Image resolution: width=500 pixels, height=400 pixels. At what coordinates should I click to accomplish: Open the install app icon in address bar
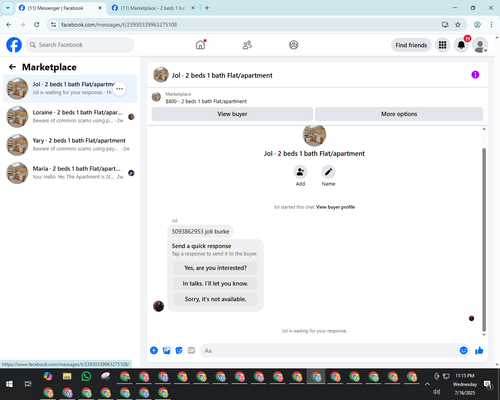[445, 25]
